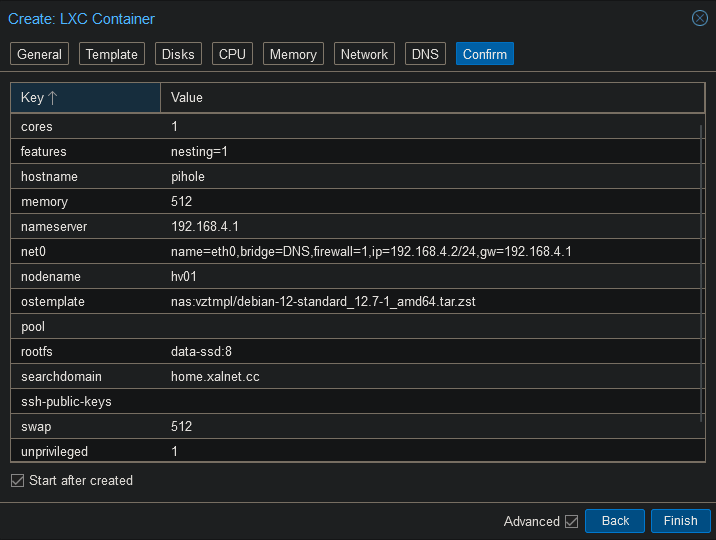The image size is (716, 540).
Task: Select the CPU tab
Action: 232,54
